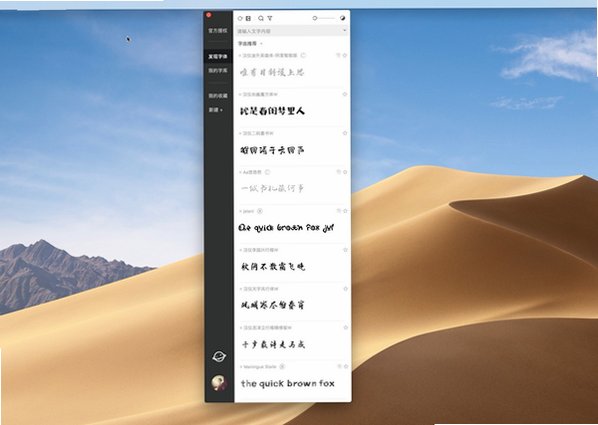Screen dimensions: 598x425
Task: Expand the arrow above 犹是春闺梦里人 preview
Action: (240, 95)
